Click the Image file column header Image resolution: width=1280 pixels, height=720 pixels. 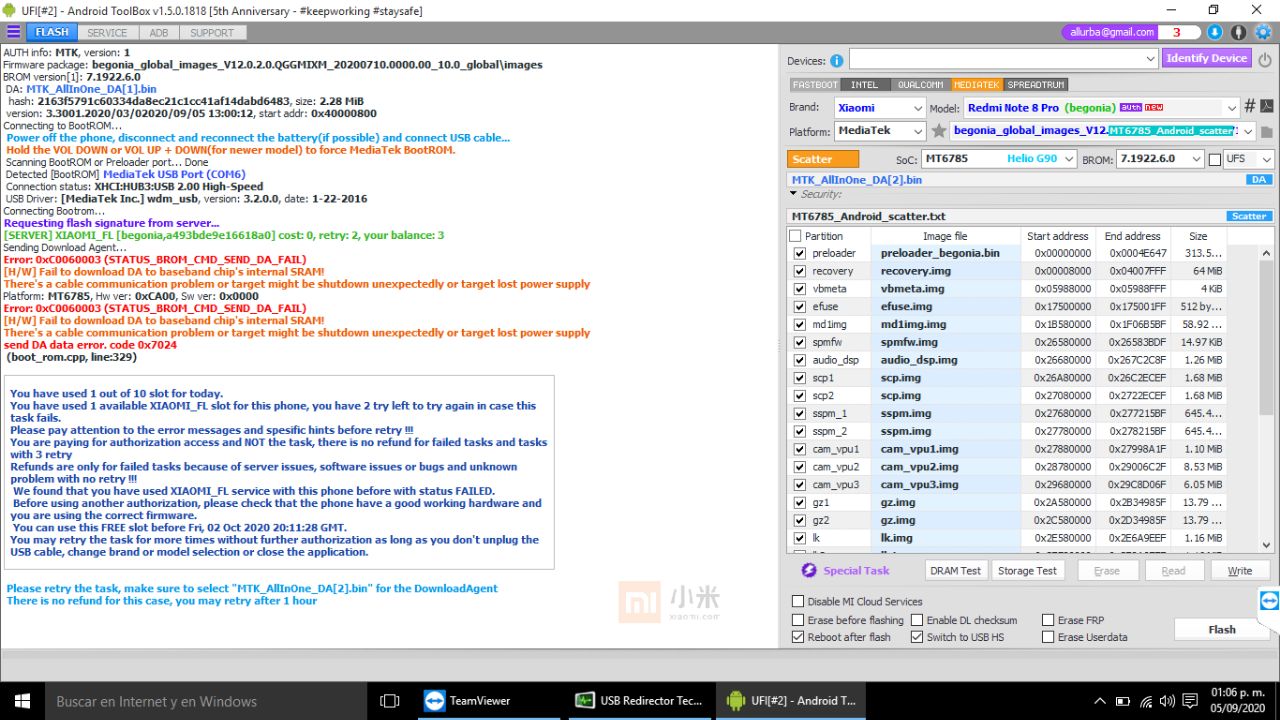[945, 236]
